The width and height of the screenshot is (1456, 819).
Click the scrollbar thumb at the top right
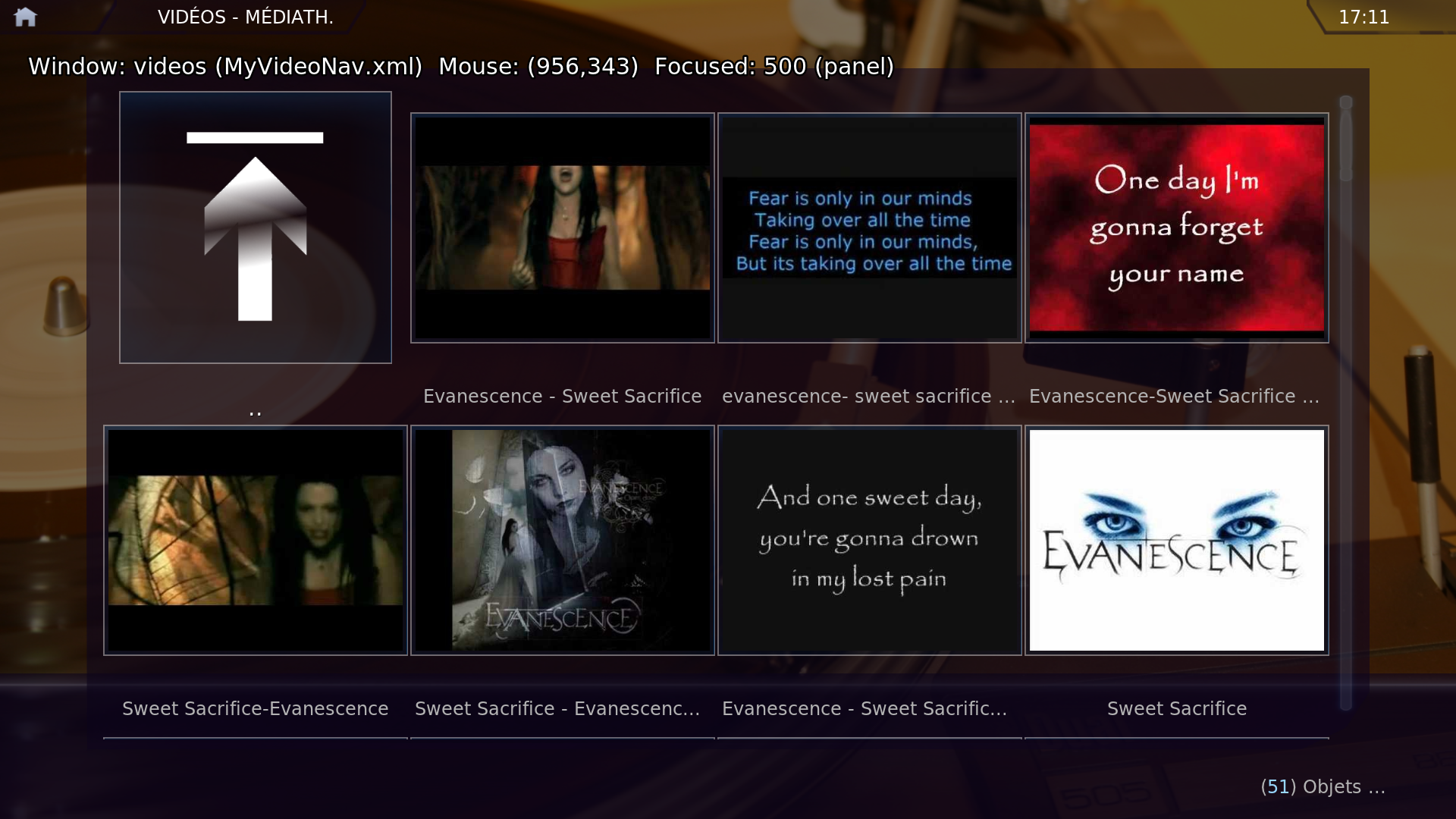click(1346, 139)
